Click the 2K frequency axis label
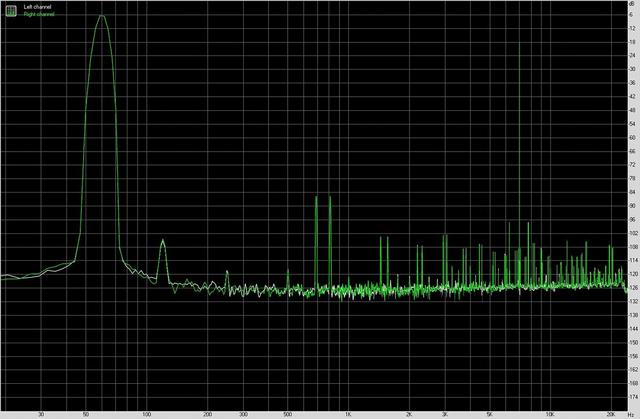 coord(409,415)
